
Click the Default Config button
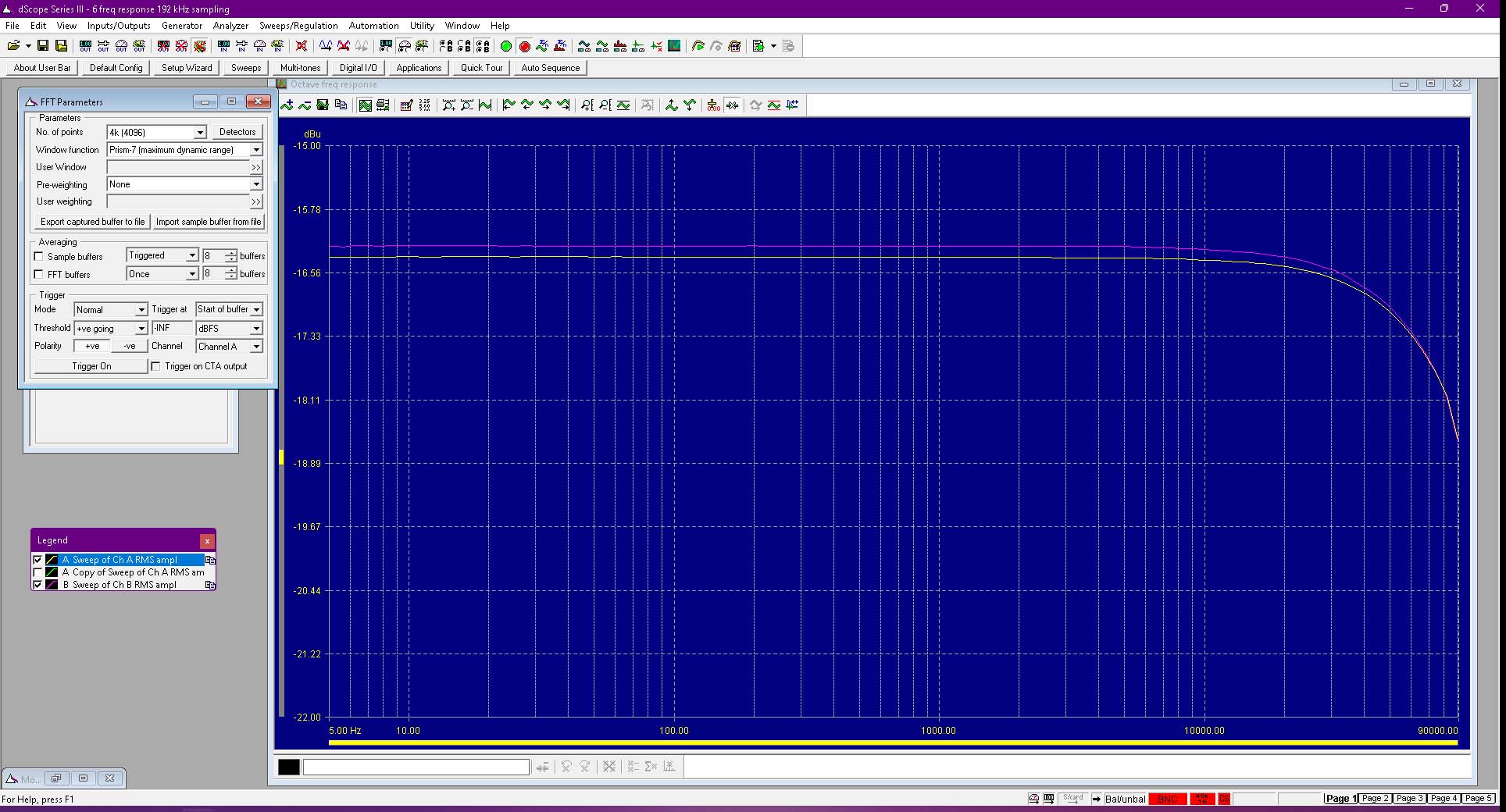coord(116,68)
